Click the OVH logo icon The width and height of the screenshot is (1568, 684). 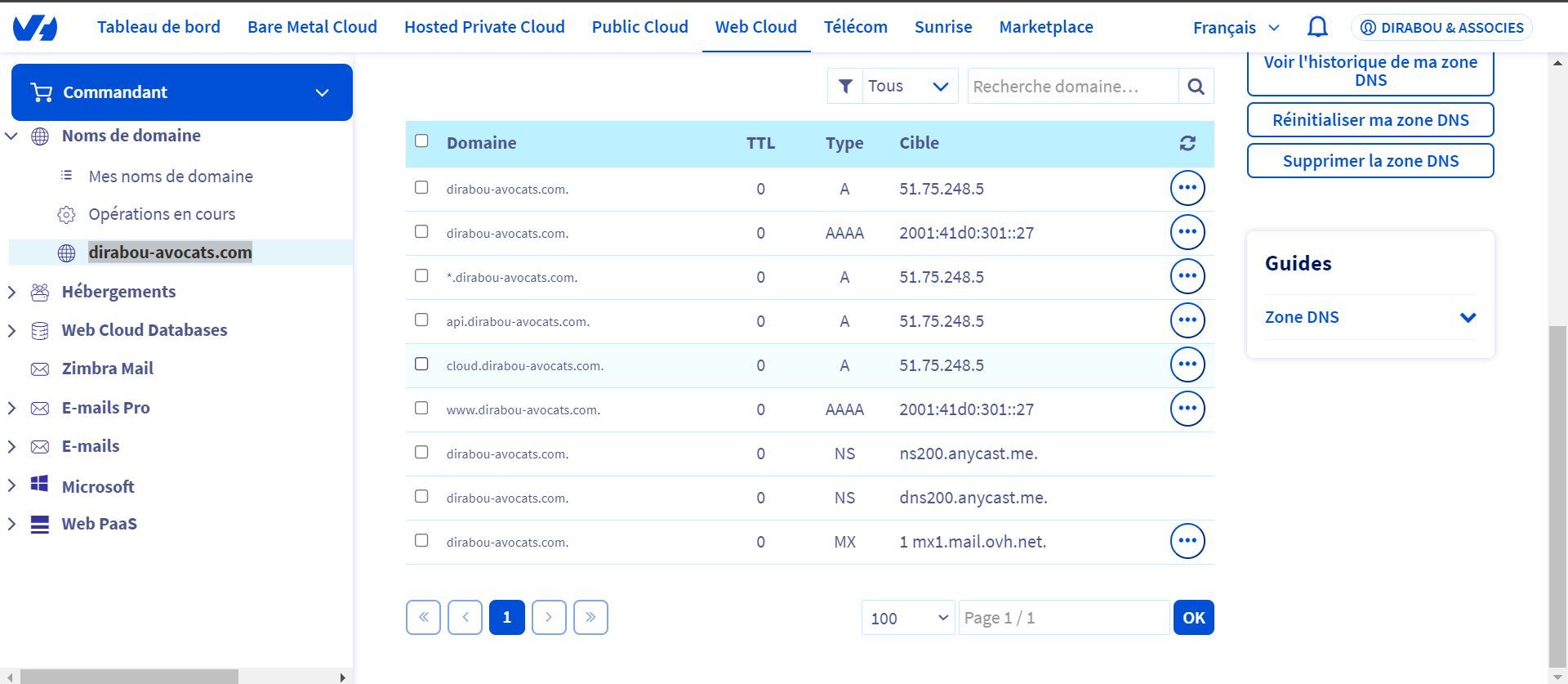coord(35,28)
